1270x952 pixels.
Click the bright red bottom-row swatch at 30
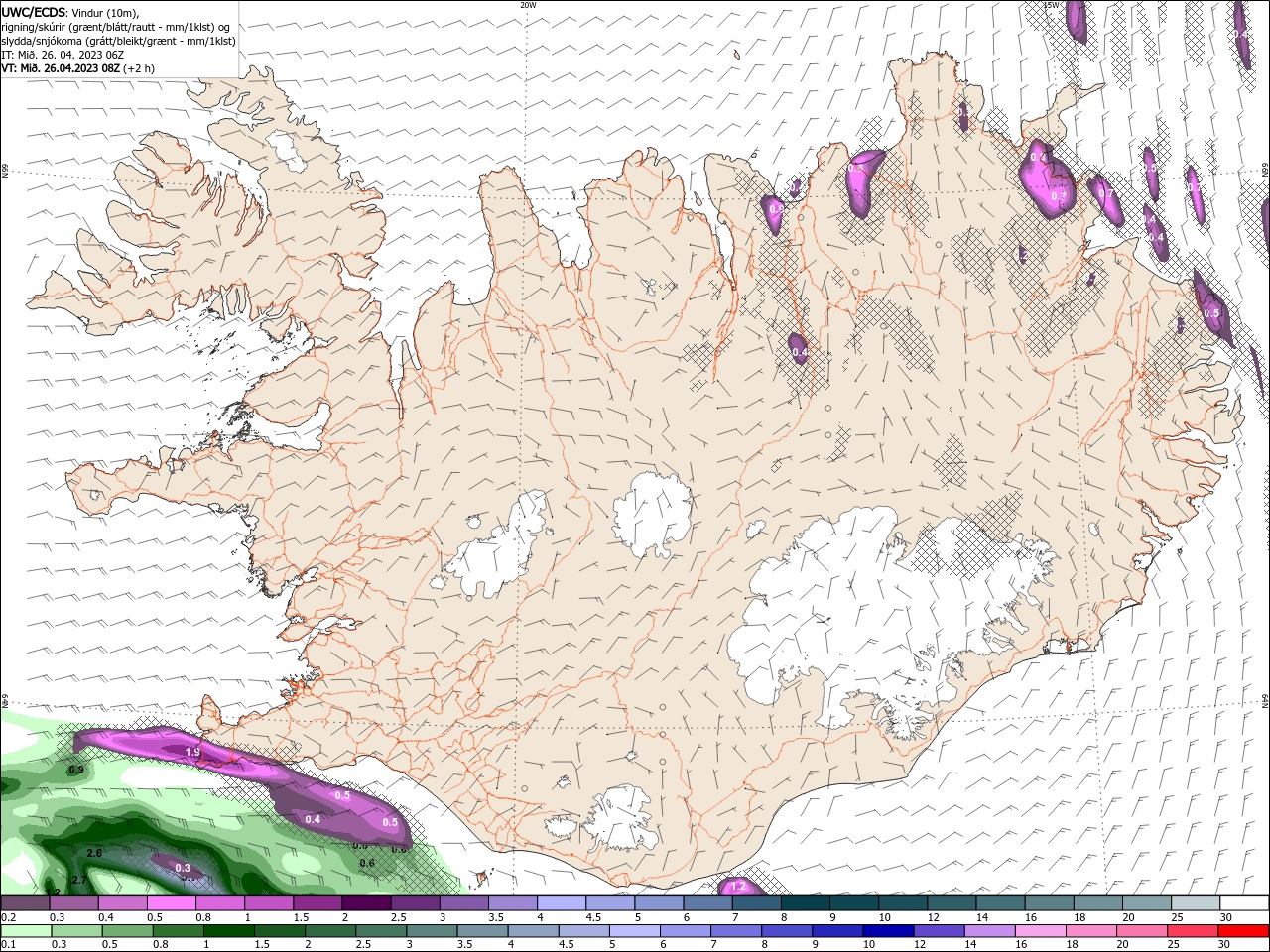pos(1243,931)
